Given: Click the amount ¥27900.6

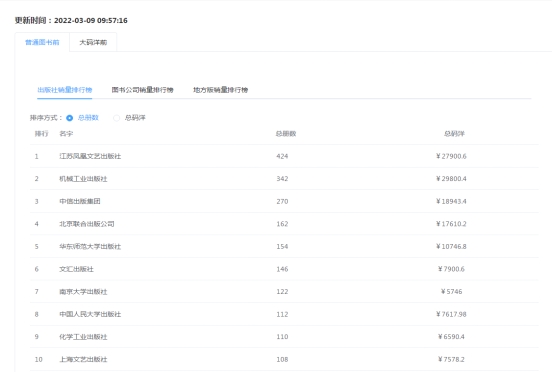Looking at the screenshot, I should pos(451,156).
